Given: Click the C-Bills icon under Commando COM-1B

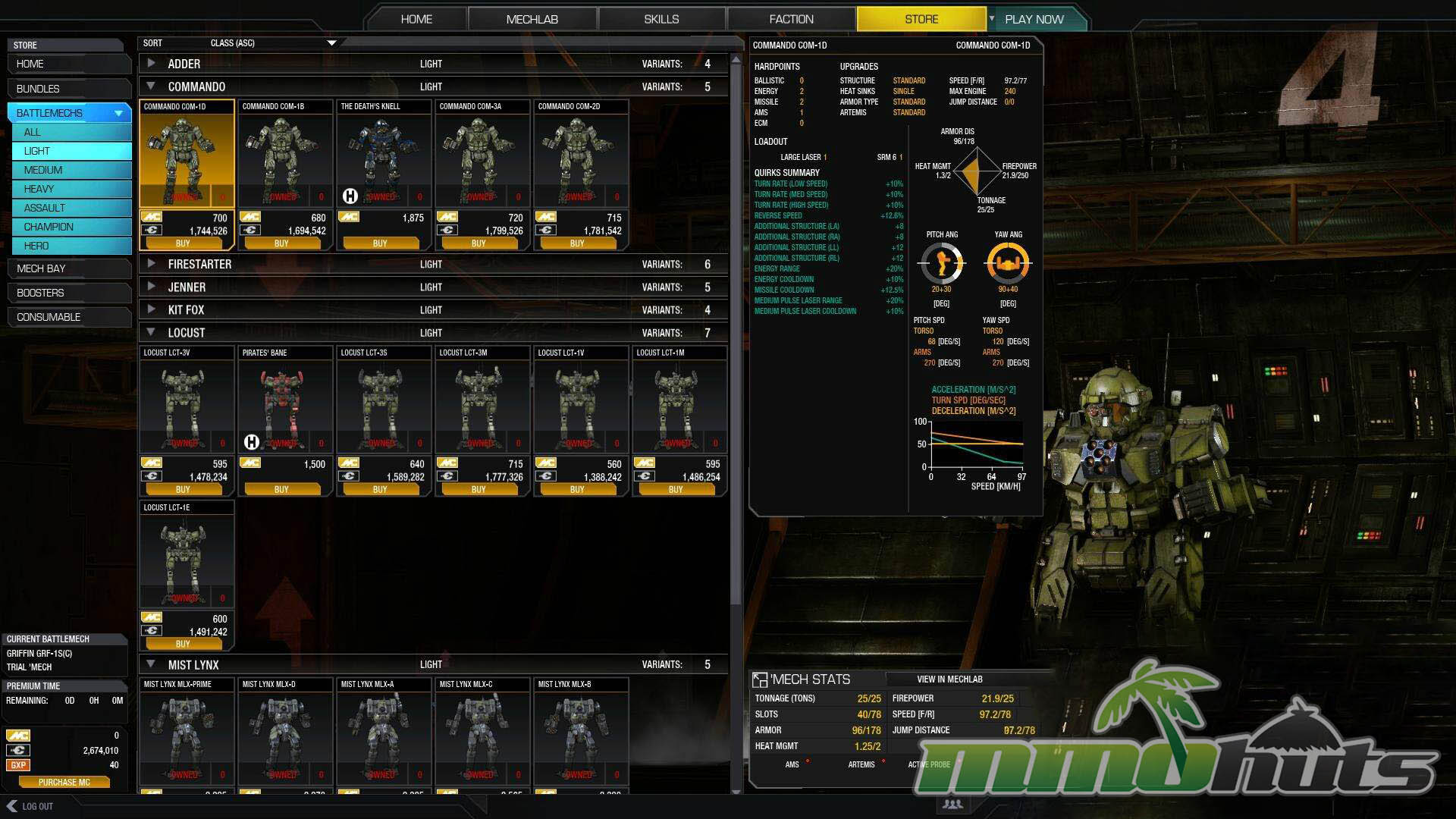Looking at the screenshot, I should pos(250,231).
